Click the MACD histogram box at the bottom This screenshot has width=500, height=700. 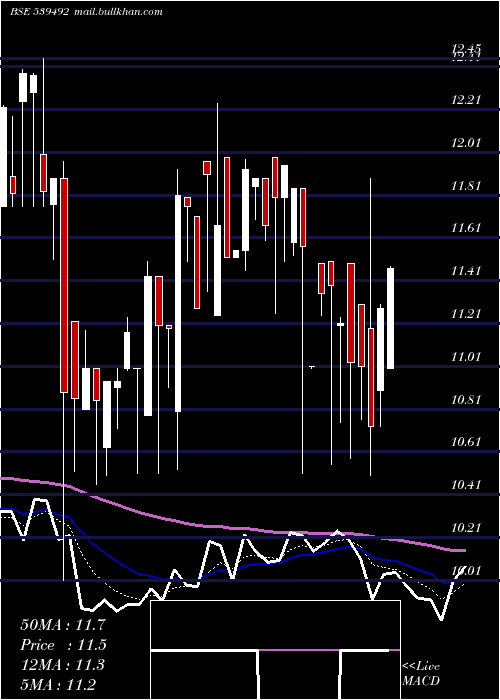click(275, 650)
